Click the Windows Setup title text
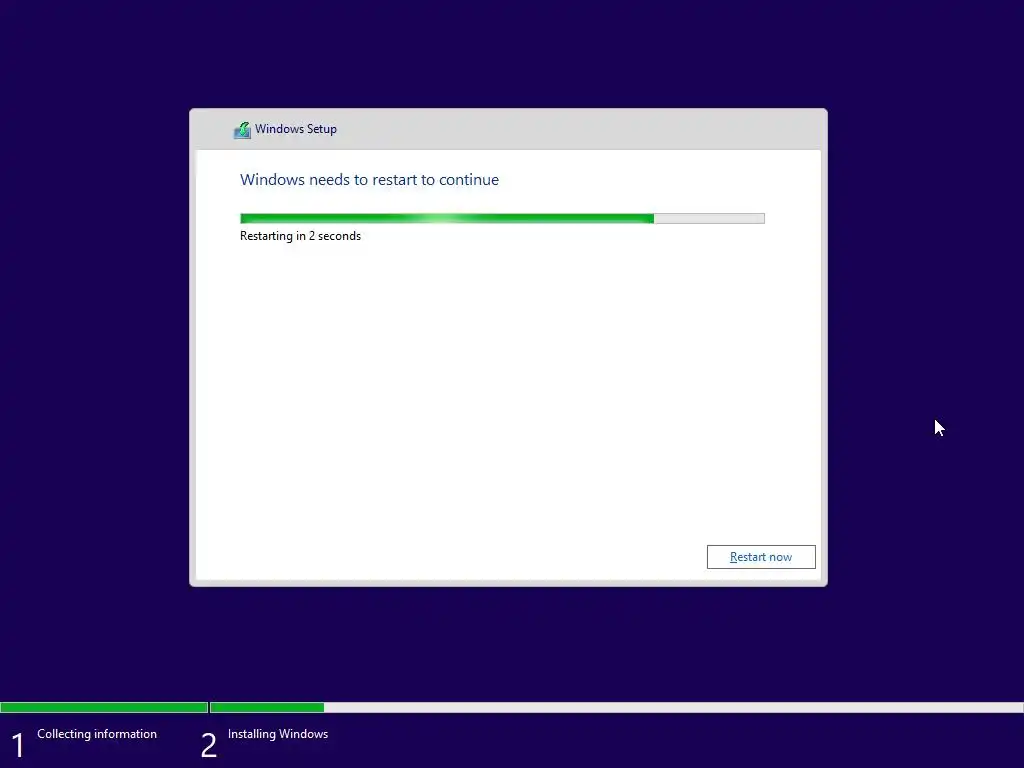Image resolution: width=1024 pixels, height=768 pixels. [x=296, y=129]
